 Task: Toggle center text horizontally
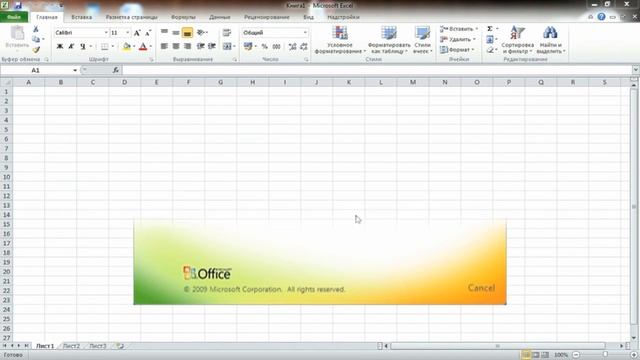(176, 47)
